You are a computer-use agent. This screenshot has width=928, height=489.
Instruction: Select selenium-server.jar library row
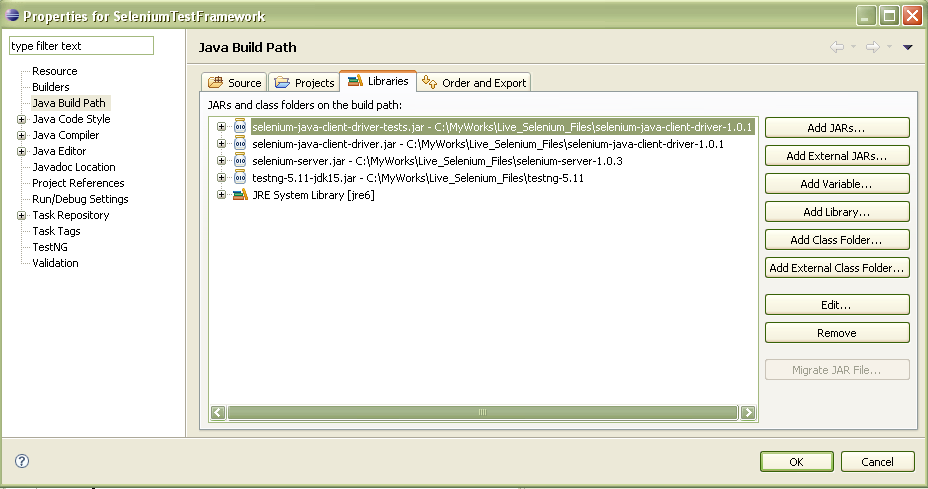pyautogui.click(x=437, y=161)
